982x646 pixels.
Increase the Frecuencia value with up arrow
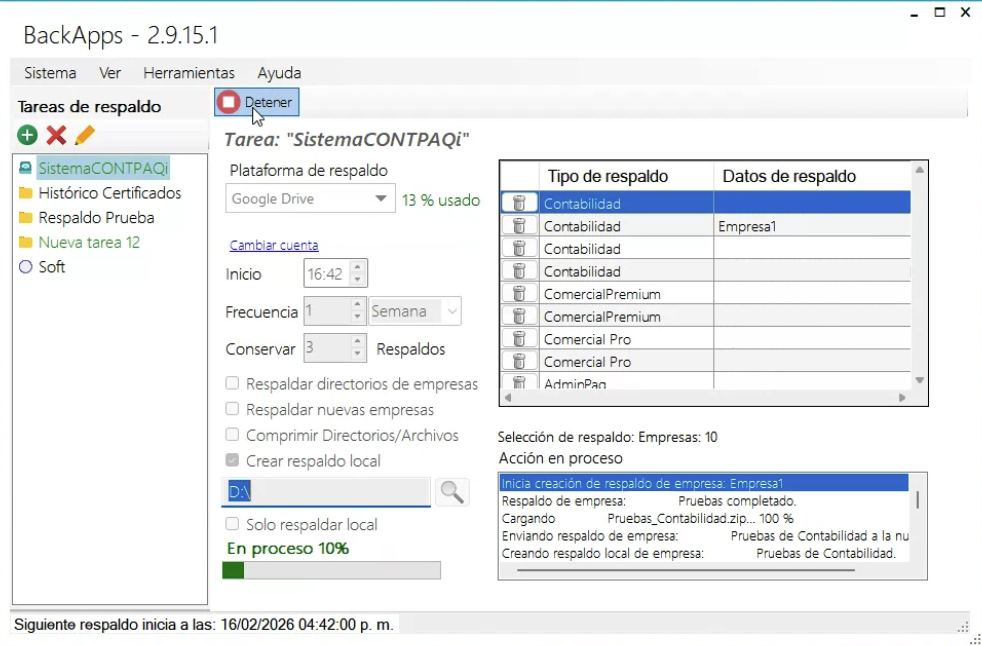[x=357, y=305]
